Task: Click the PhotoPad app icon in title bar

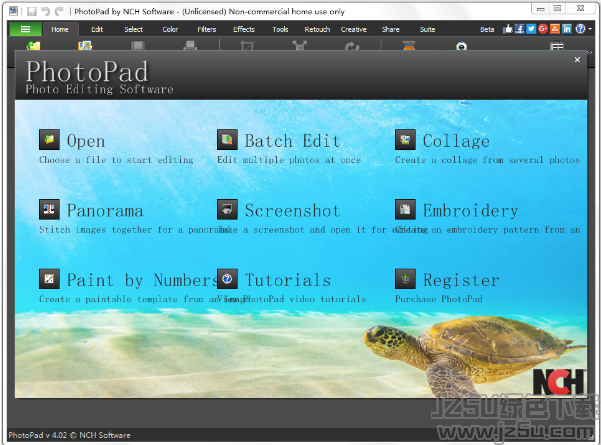Action: (13, 11)
